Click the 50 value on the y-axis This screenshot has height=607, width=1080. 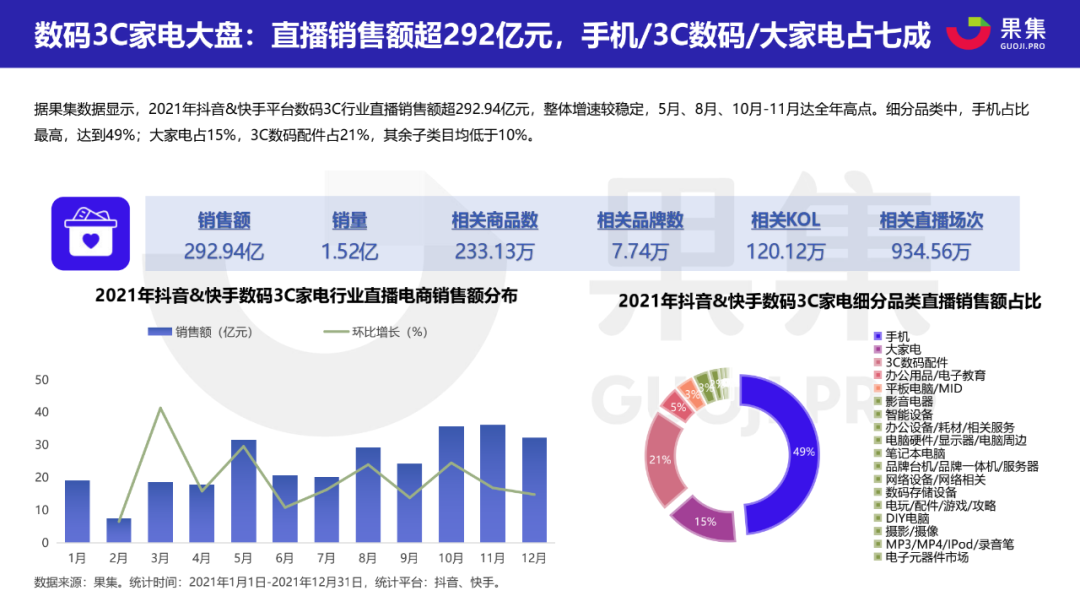[42, 380]
